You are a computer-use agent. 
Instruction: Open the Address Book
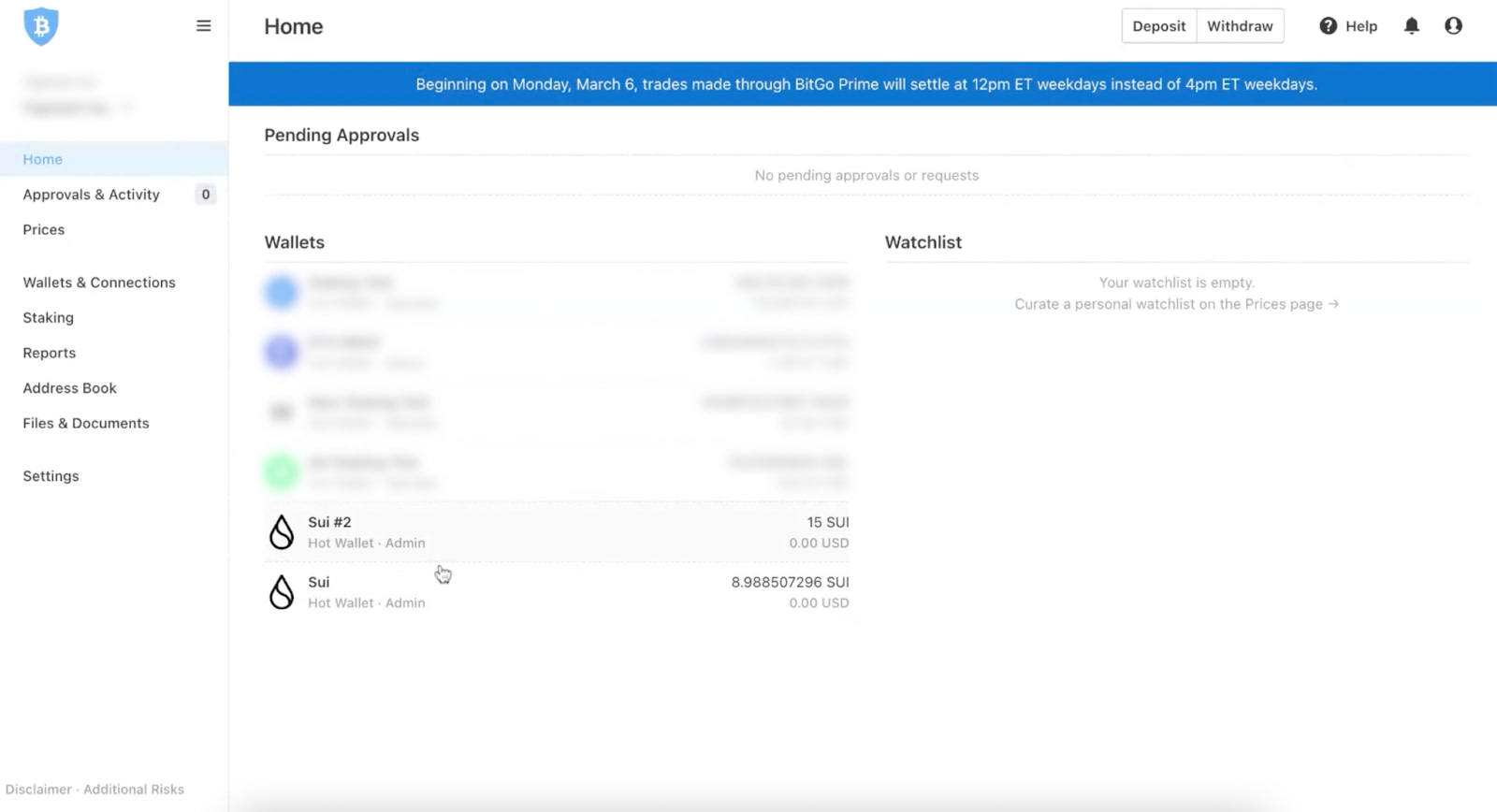(70, 388)
